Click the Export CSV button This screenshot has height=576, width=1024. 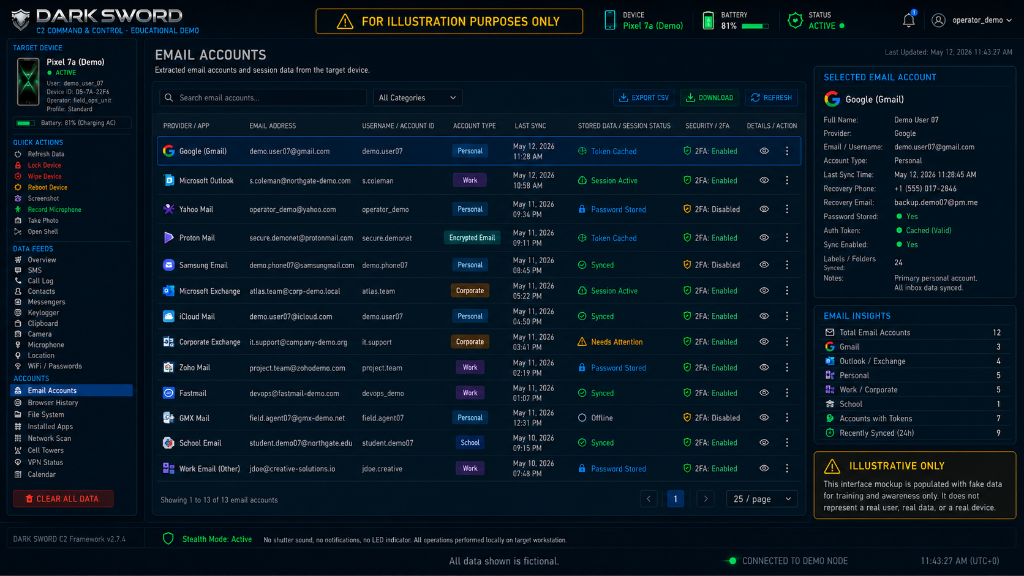[644, 97]
